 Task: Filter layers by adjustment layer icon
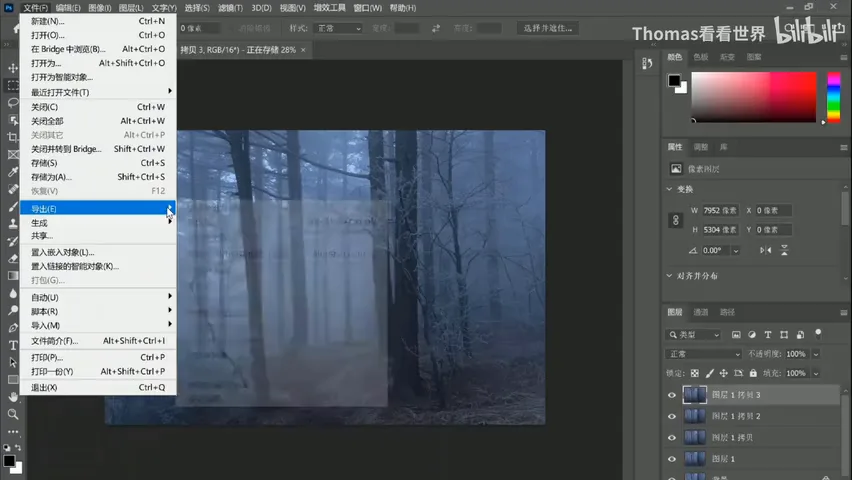(x=752, y=335)
